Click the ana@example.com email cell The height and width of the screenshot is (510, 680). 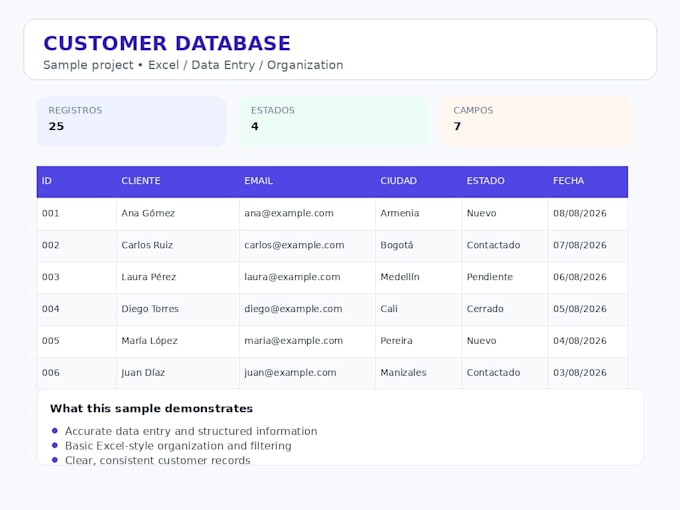[x=307, y=213]
